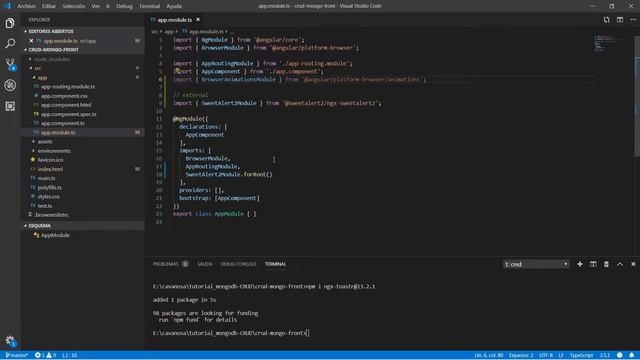The image size is (640, 360).
Task: Open the editor More Actions menu
Action: click(633, 20)
